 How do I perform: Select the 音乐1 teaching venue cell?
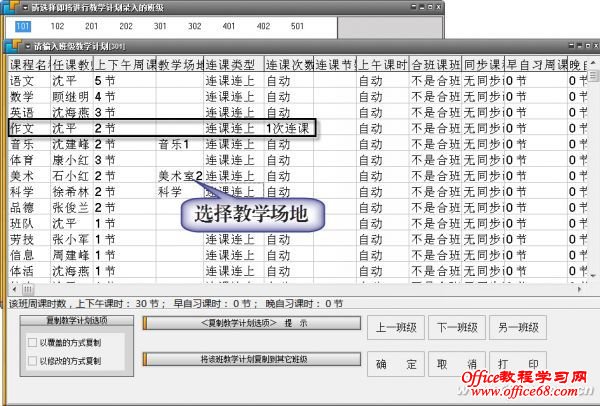tap(180, 144)
